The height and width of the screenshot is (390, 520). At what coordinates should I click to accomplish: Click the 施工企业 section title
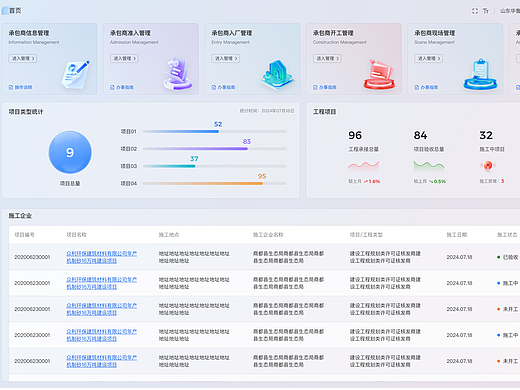[20, 216]
